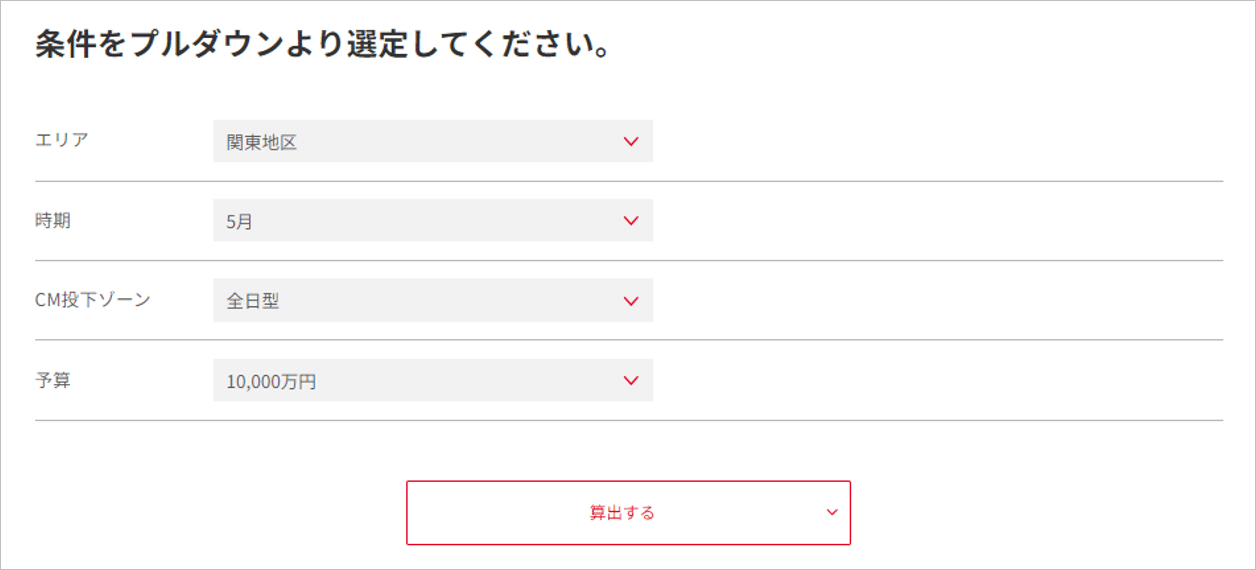This screenshot has height=570, width=1256.
Task: Click the 条件をプルダウンより選定してください heading
Action: (x=323, y=46)
